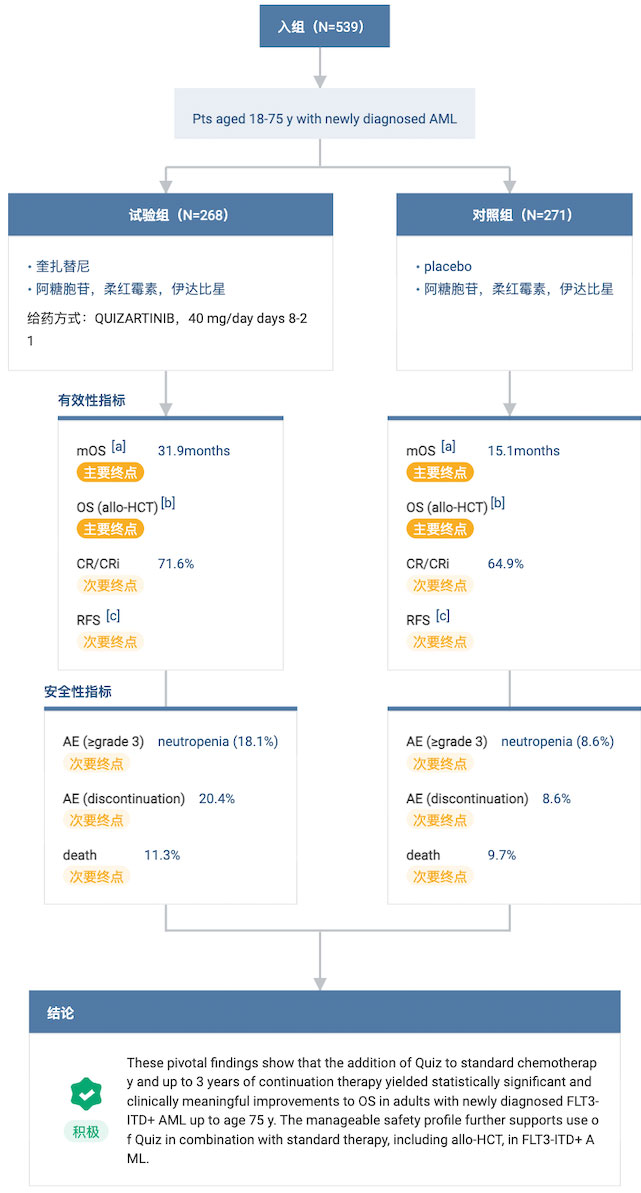Viewport: 641px width, 1193px height.
Task: Click the patient criteria box mentioning newly diagnosed AML
Action: click(324, 119)
